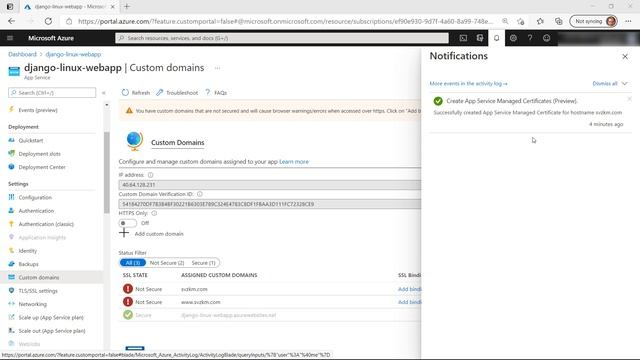Click Troubleshoot in the toolbar
The width and height of the screenshot is (640, 360).
(177, 93)
